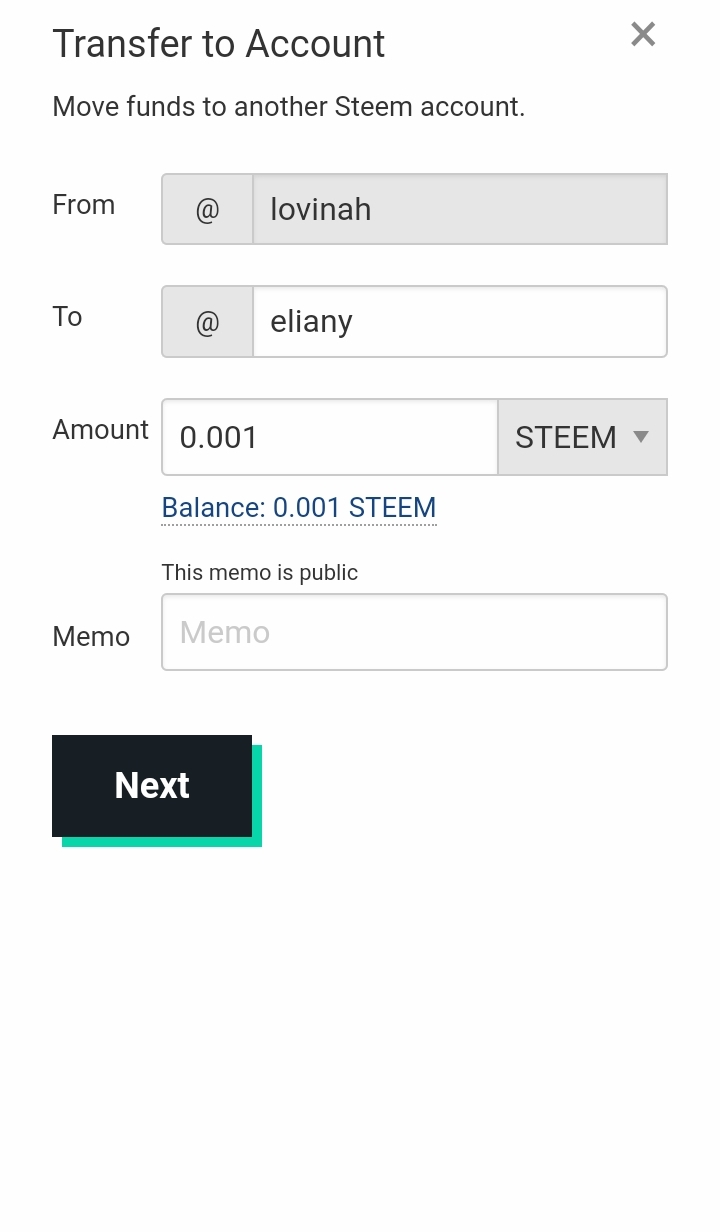Click the From field containing lovinah
The width and height of the screenshot is (720, 1232).
459,210
